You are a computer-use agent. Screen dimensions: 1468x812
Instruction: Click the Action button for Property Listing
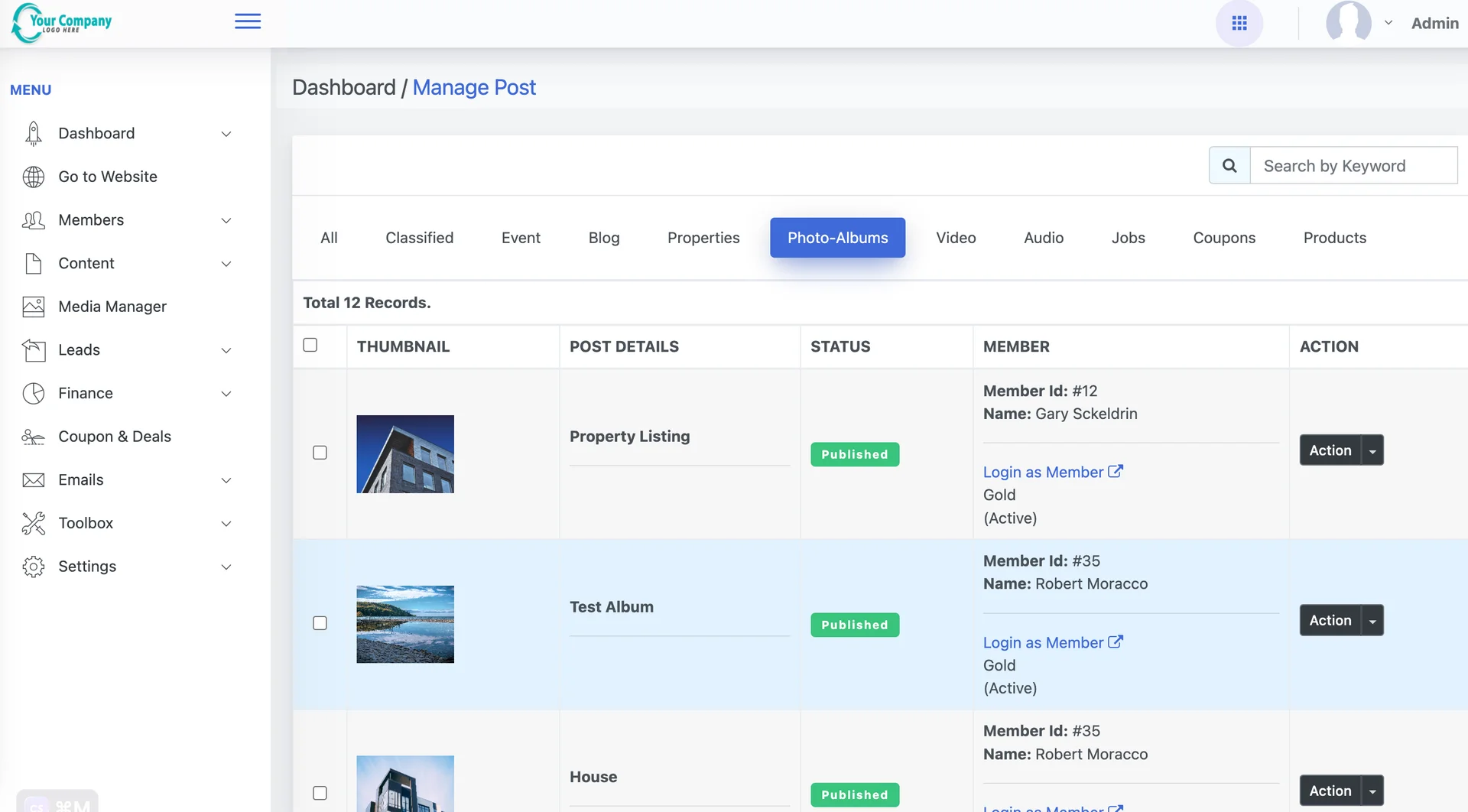[1330, 450]
